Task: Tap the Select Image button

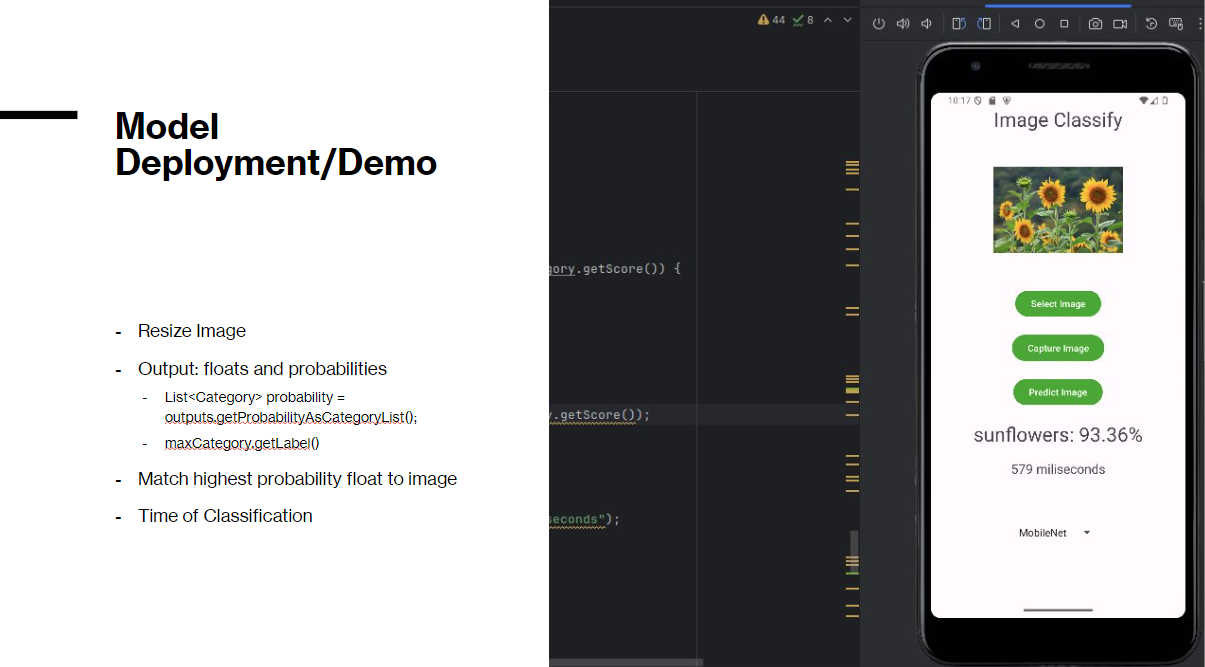Action: 1057,304
